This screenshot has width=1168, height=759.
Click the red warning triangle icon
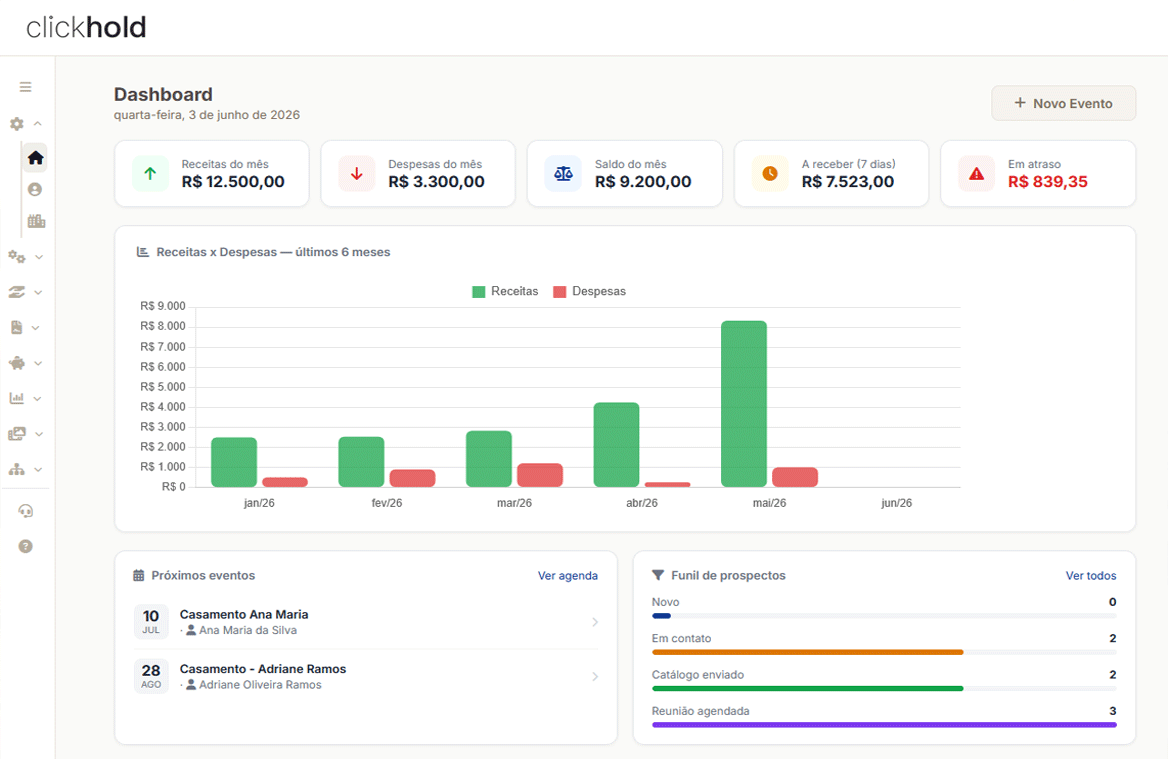(x=977, y=174)
